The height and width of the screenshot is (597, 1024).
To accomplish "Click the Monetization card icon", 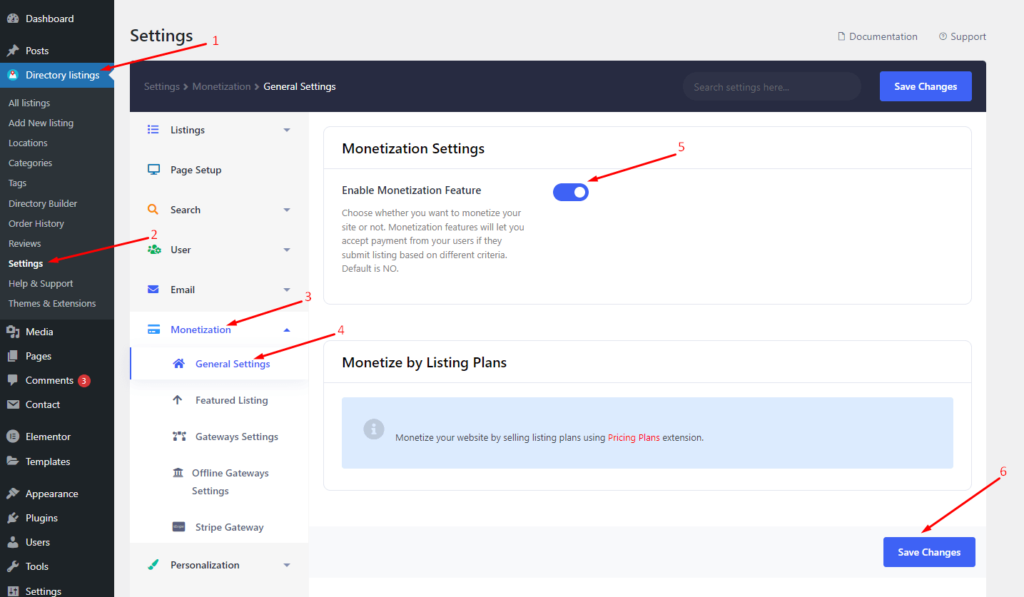I will [153, 329].
